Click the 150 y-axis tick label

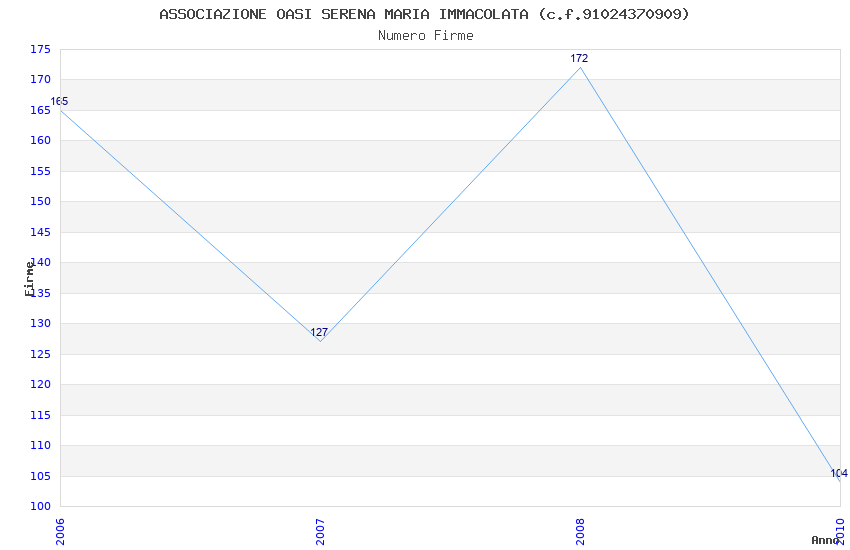pos(40,202)
